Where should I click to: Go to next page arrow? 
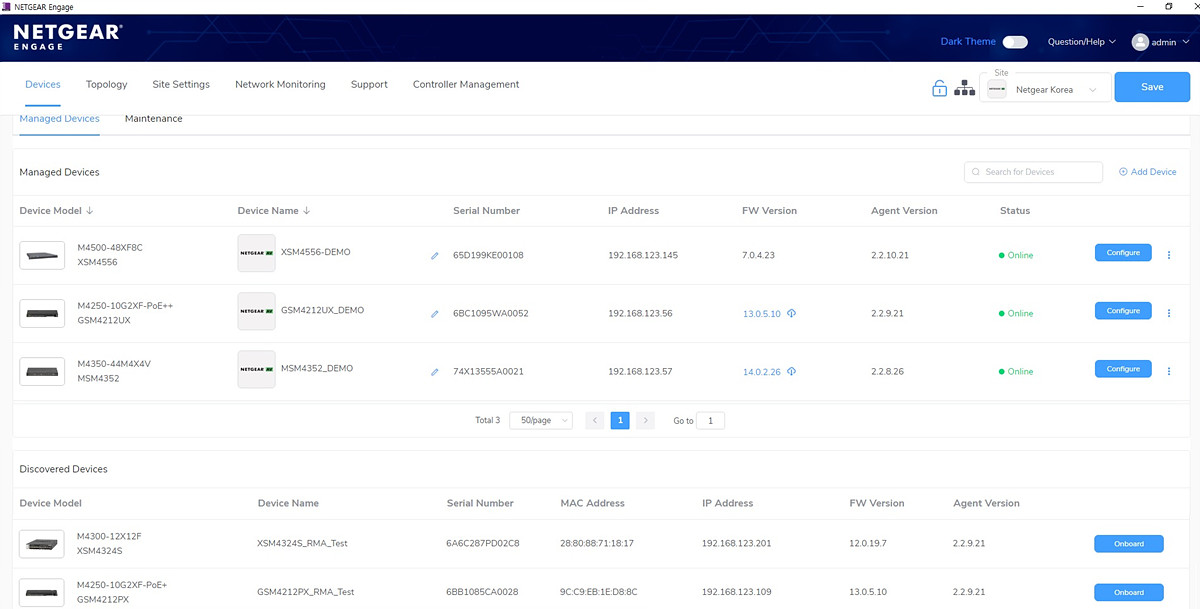tap(645, 421)
